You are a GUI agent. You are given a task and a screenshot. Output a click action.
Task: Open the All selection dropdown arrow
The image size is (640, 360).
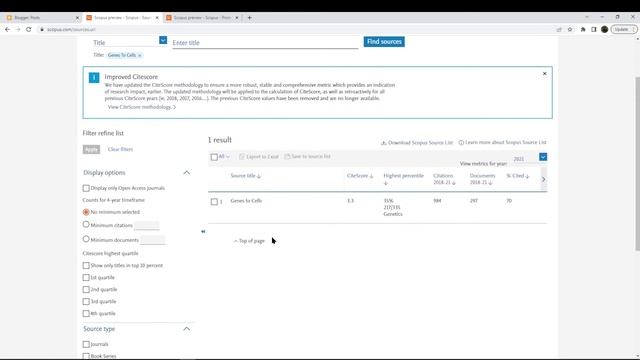point(228,157)
